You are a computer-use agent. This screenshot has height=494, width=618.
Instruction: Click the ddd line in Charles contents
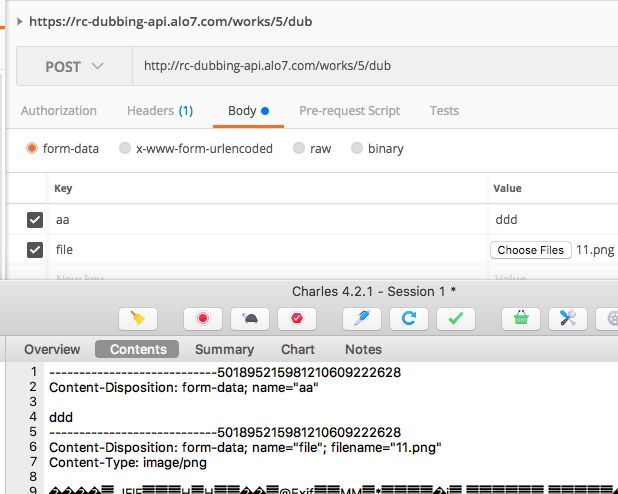click(61, 418)
